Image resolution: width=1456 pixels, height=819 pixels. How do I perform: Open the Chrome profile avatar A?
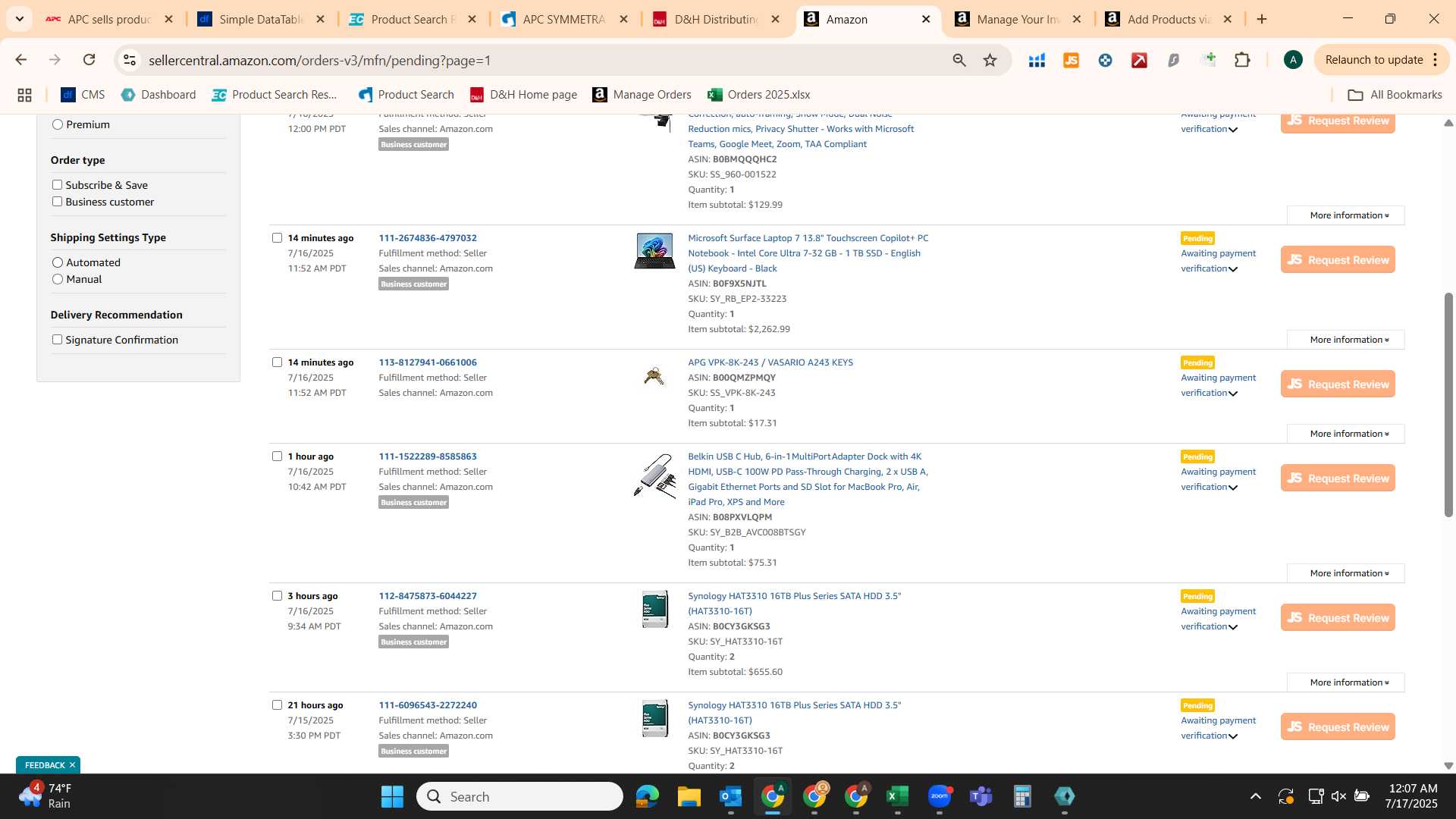click(1293, 60)
